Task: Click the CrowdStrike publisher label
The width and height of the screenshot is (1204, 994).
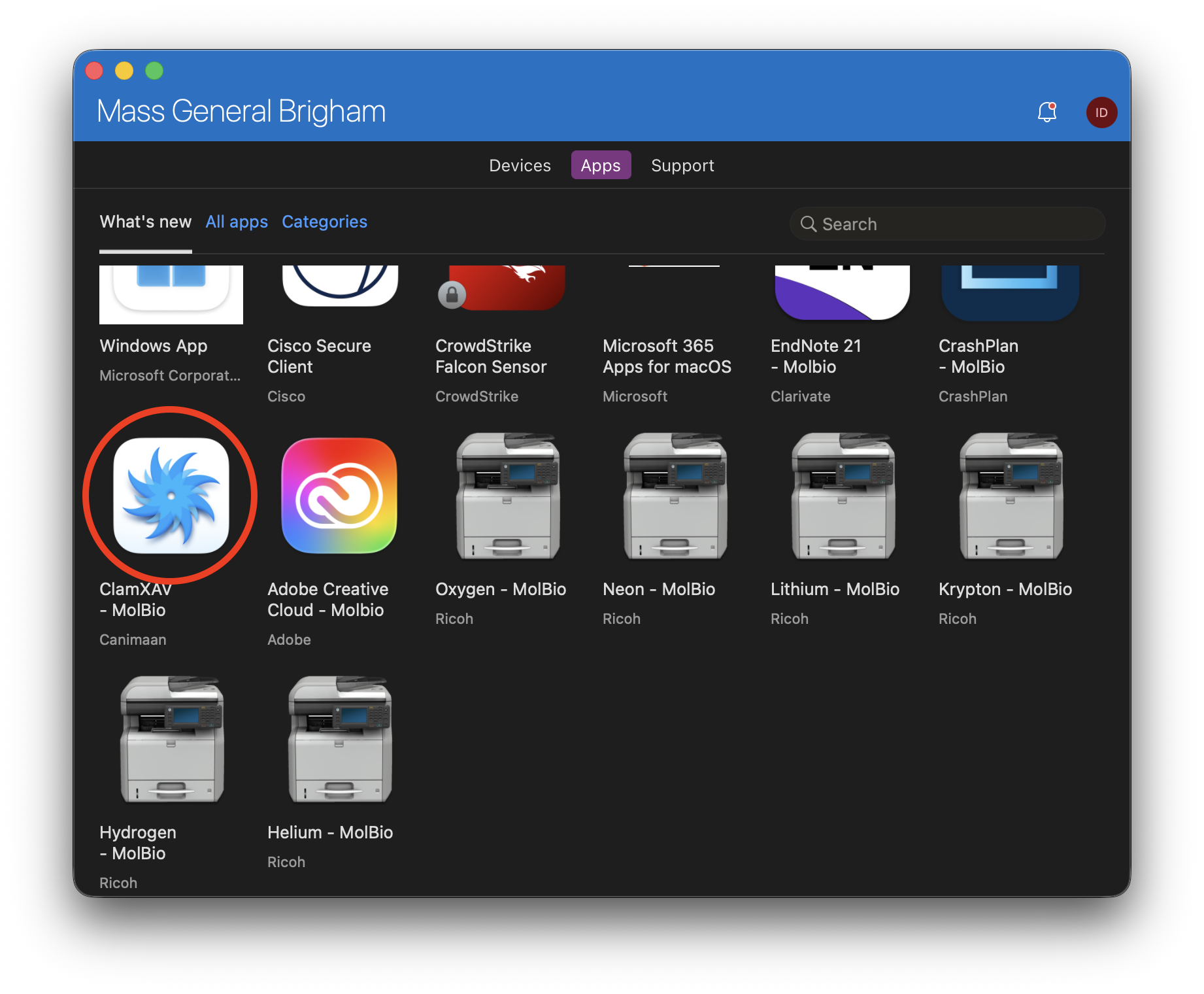Action: (x=477, y=396)
